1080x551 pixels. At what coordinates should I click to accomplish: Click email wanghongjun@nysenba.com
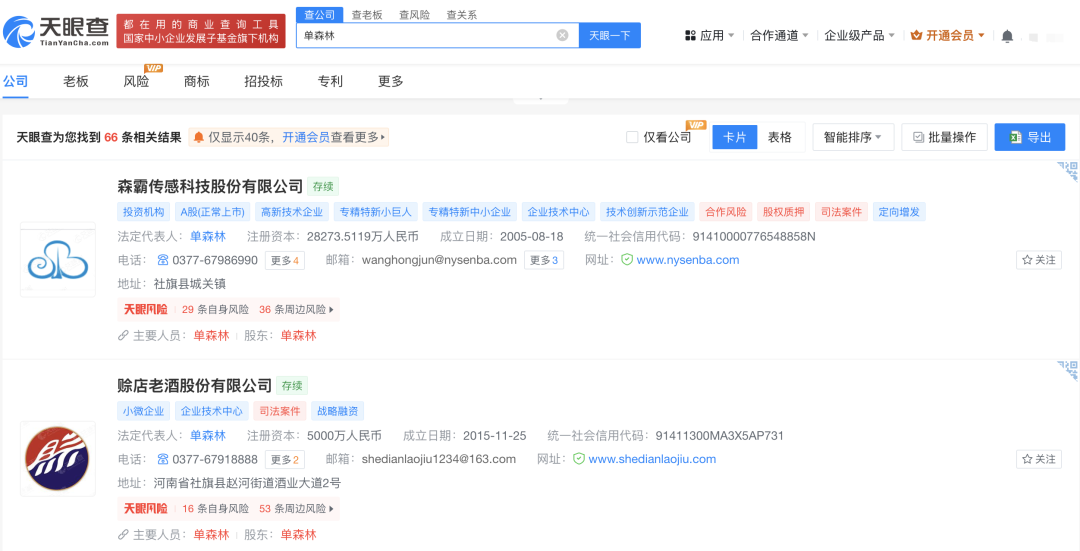coord(439,260)
